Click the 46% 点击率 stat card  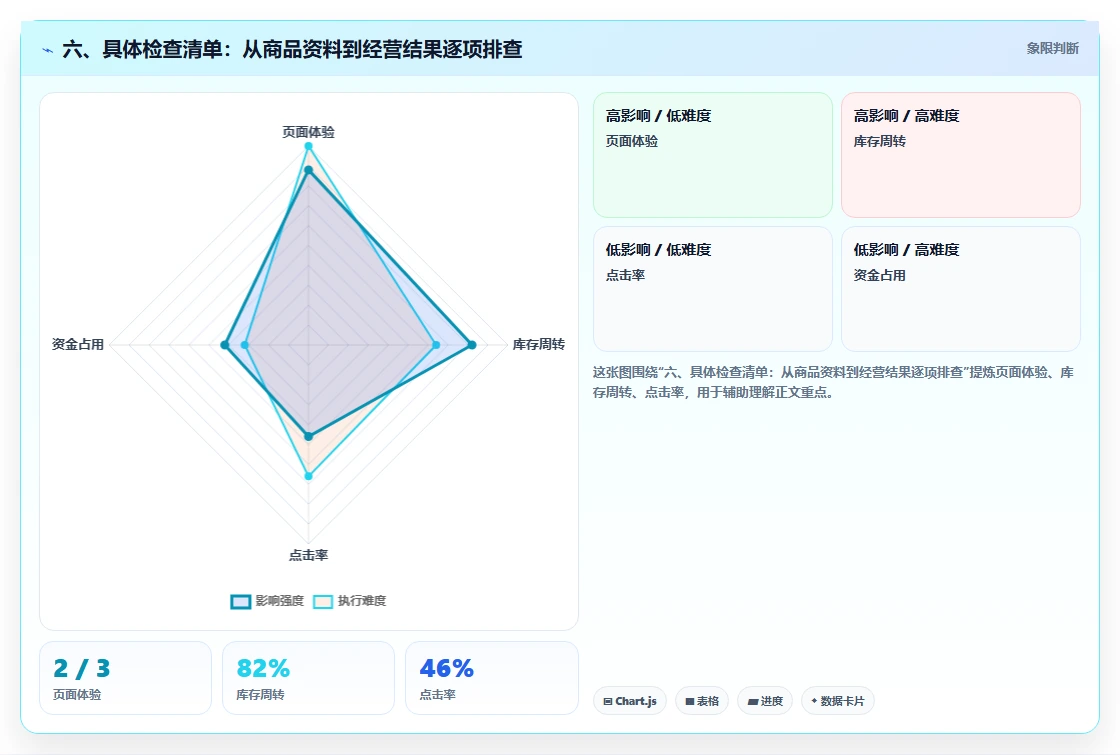pos(491,678)
